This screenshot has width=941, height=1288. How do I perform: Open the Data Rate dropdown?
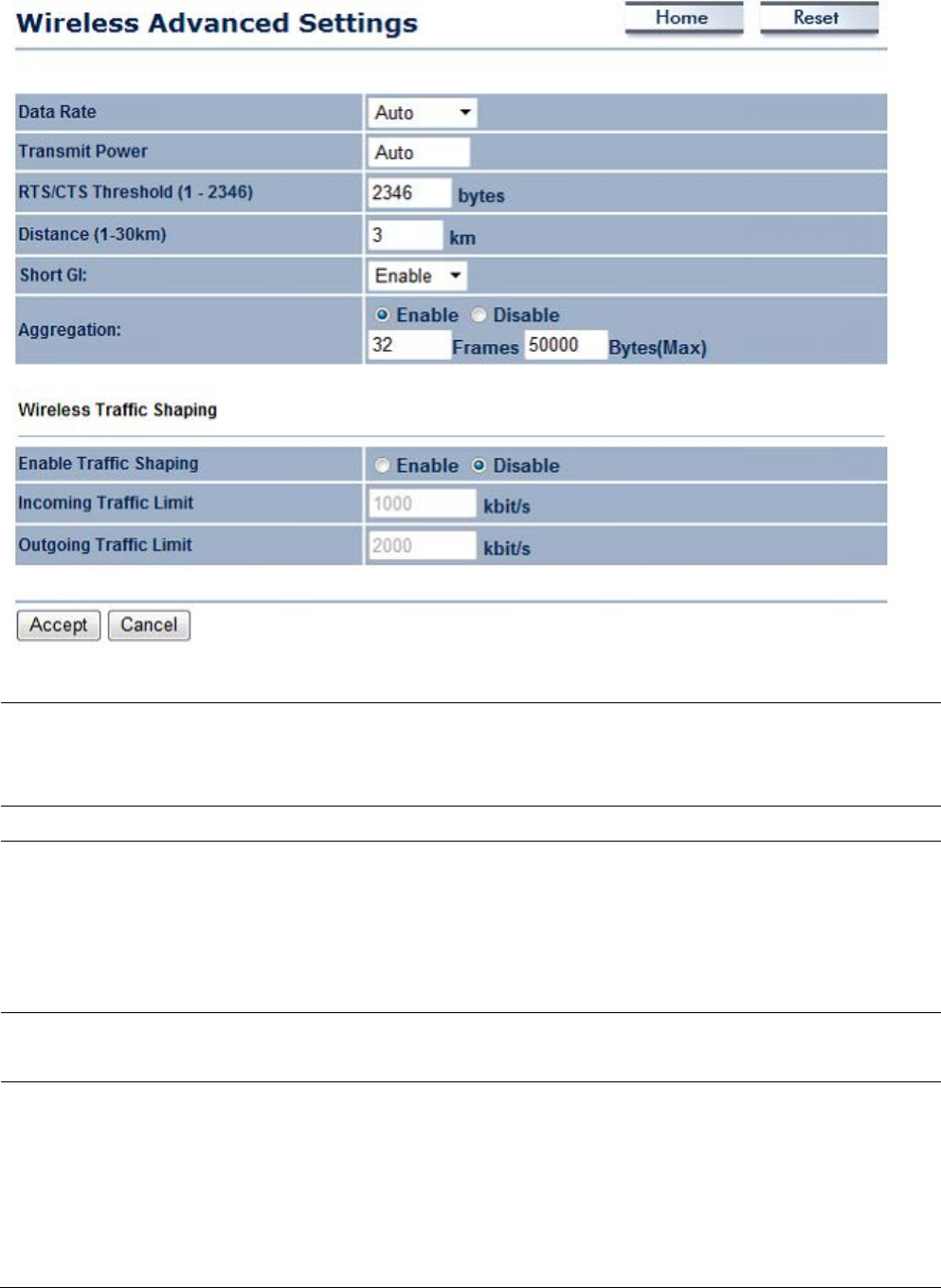click(422, 113)
